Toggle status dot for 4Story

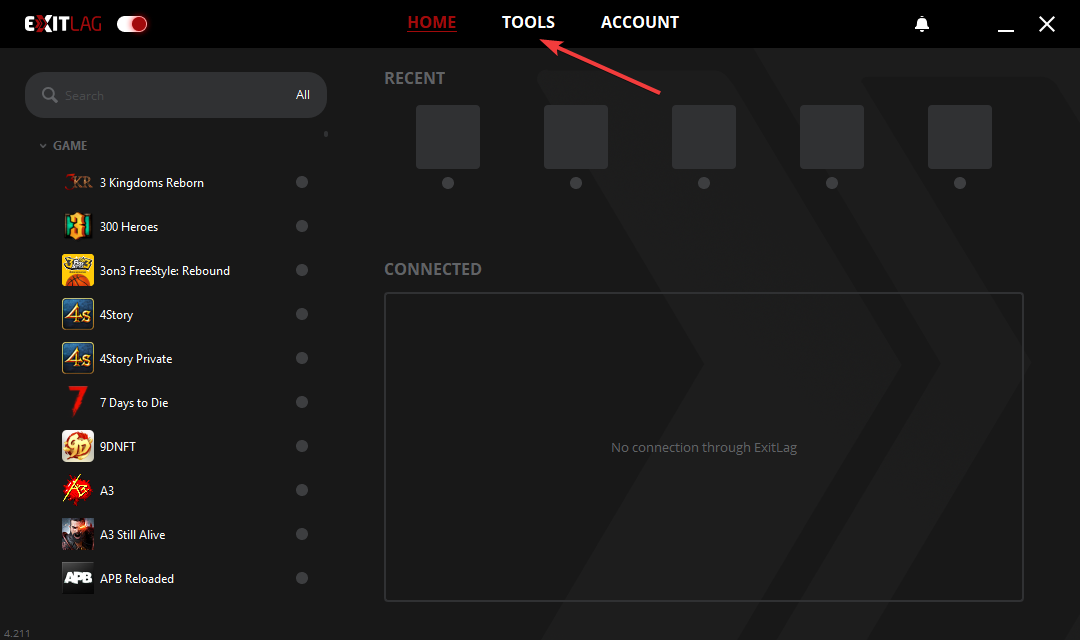click(302, 314)
